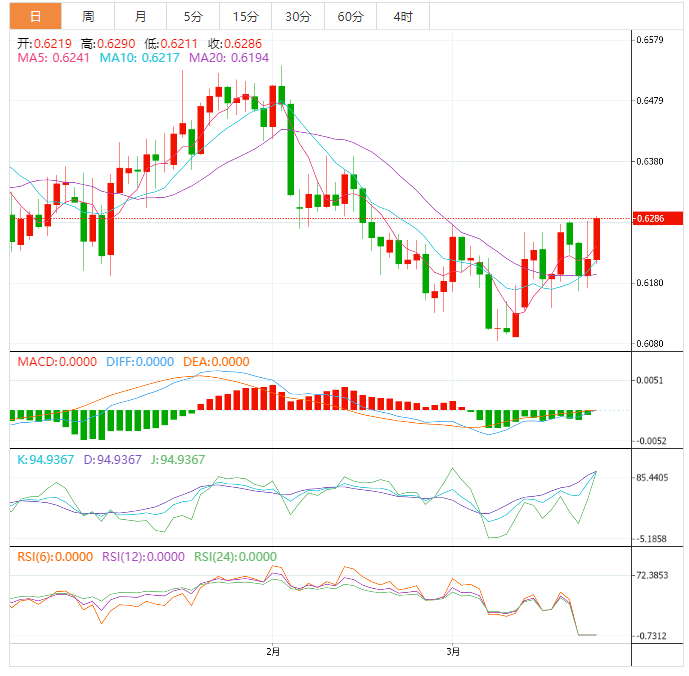
Task: Click the MA5 indicator value label
Action: [53, 59]
